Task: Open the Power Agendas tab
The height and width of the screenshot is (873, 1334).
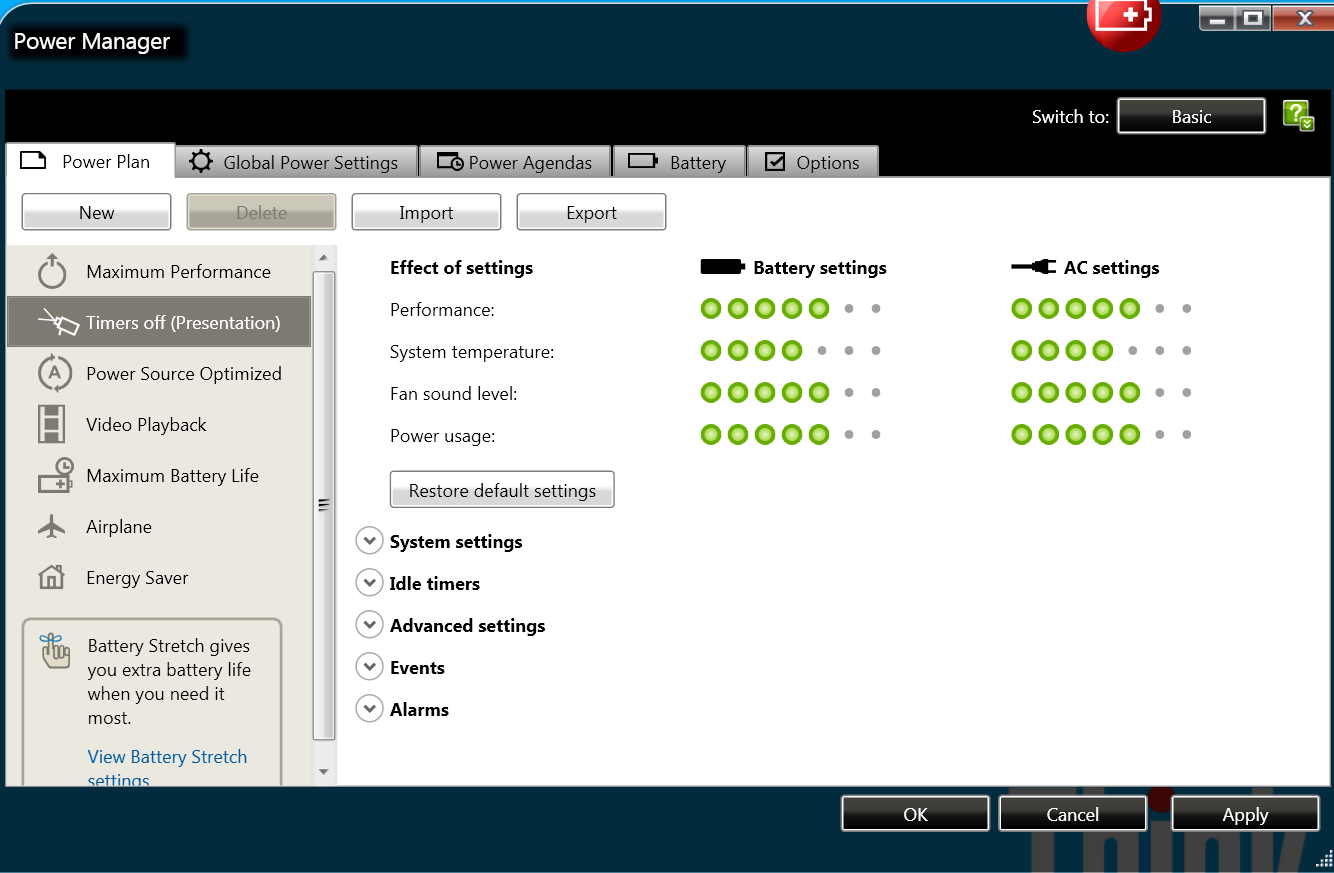Action: (515, 162)
